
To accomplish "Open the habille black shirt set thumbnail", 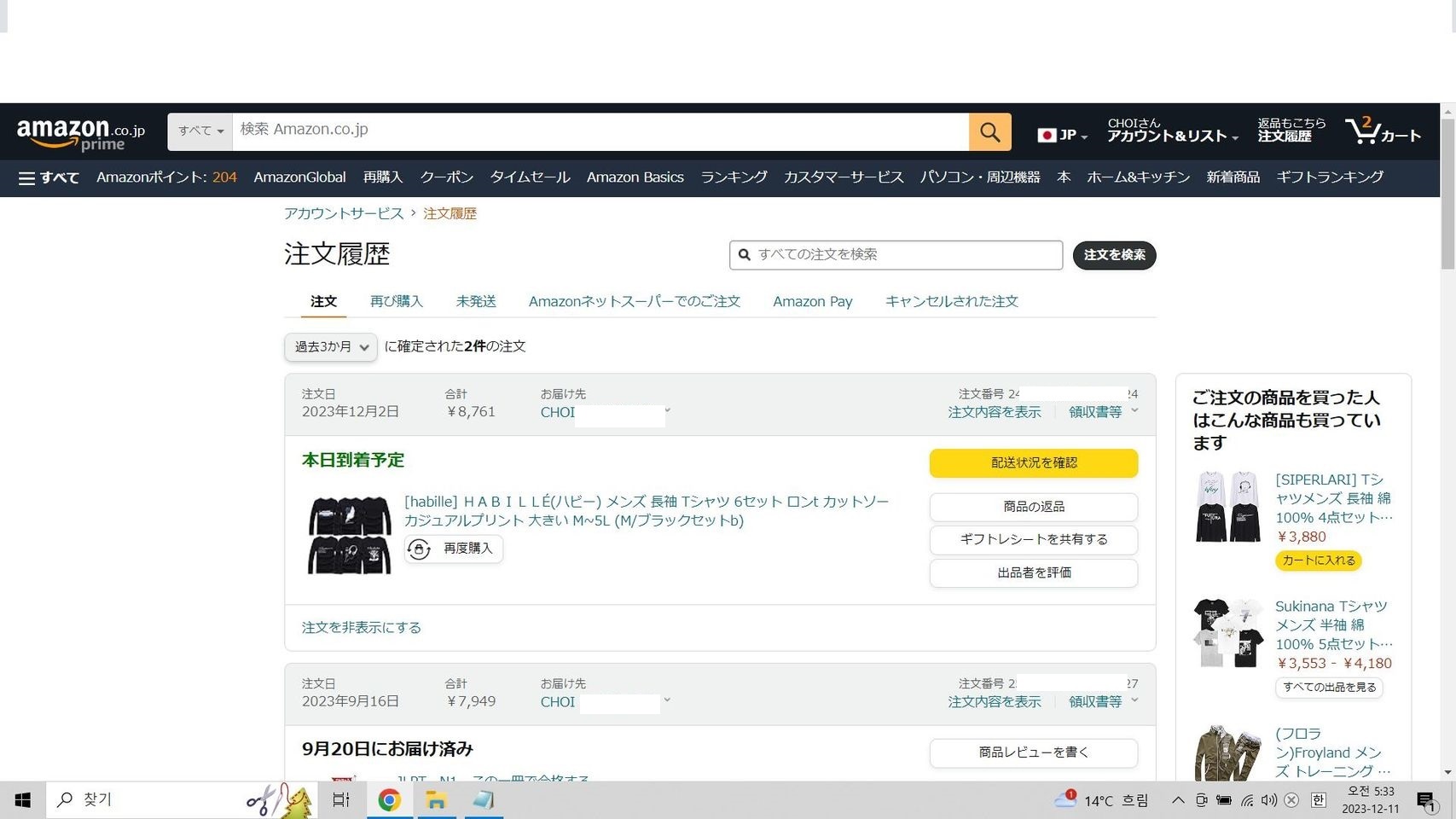I will pos(350,536).
